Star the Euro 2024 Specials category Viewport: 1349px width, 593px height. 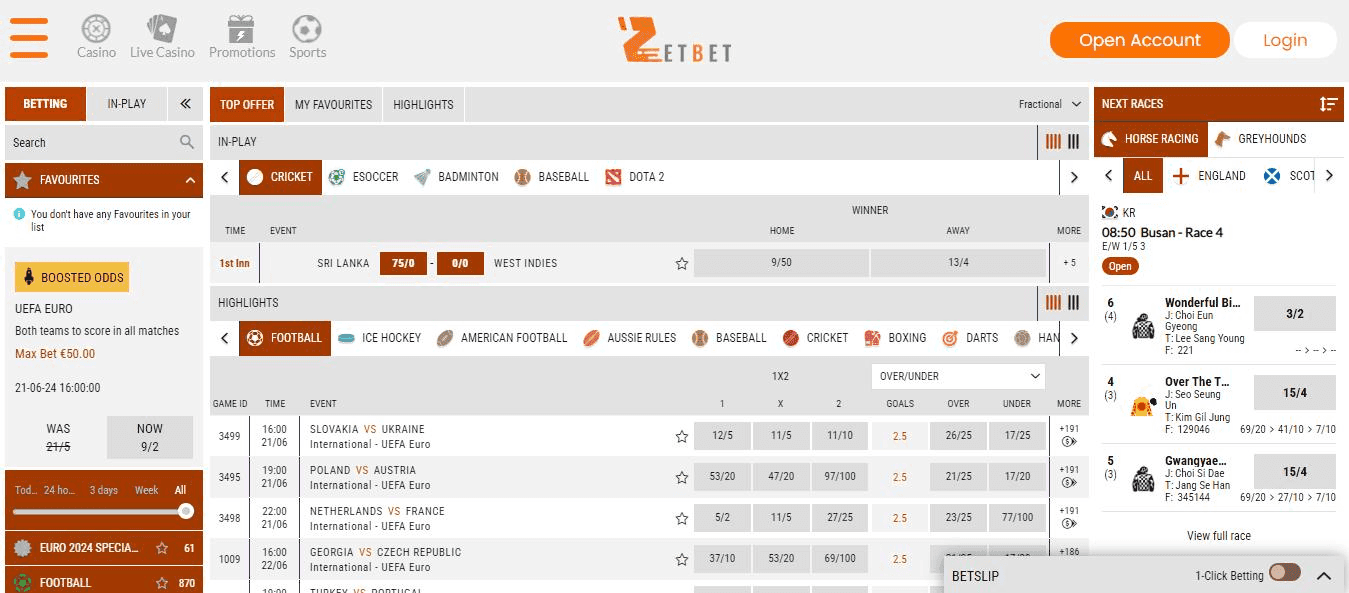click(162, 548)
